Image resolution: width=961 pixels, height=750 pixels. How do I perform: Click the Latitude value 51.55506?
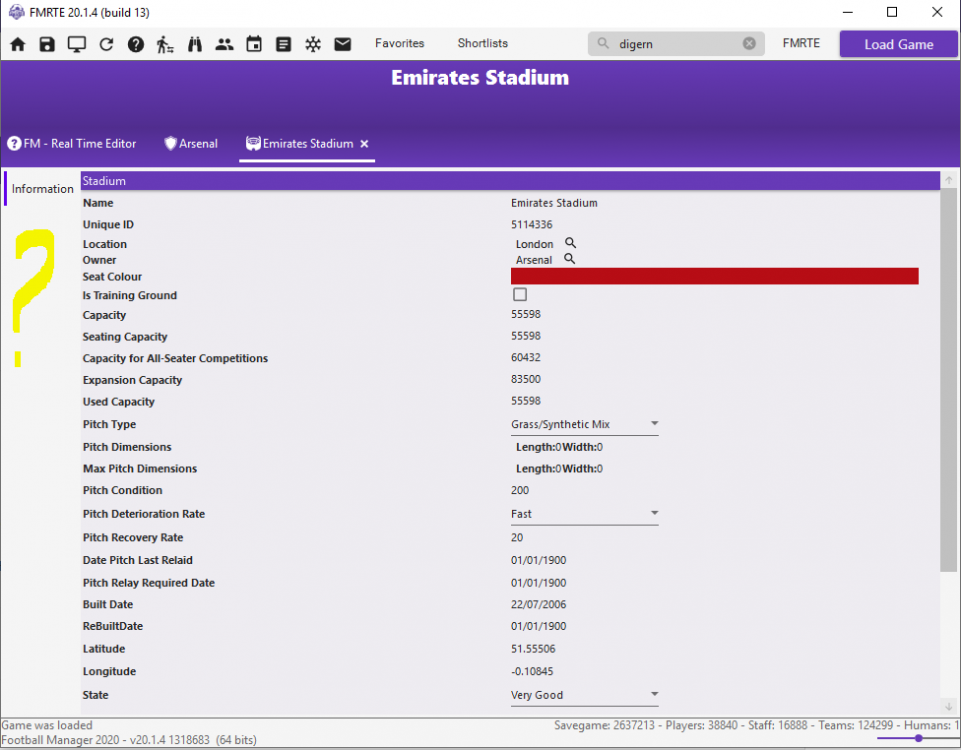pyautogui.click(x=533, y=649)
